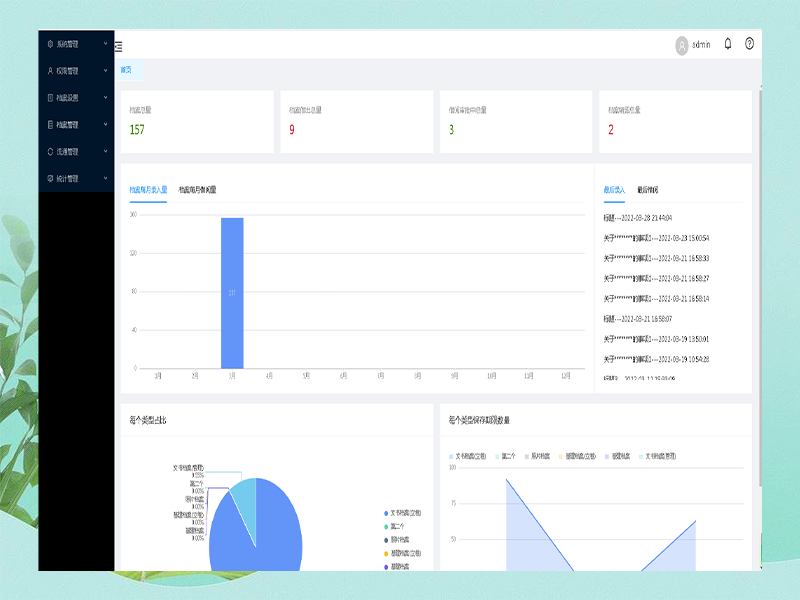Screen dimensions: 800x600
Task: Open the first entry in 最后录入 list
Action: [637, 217]
